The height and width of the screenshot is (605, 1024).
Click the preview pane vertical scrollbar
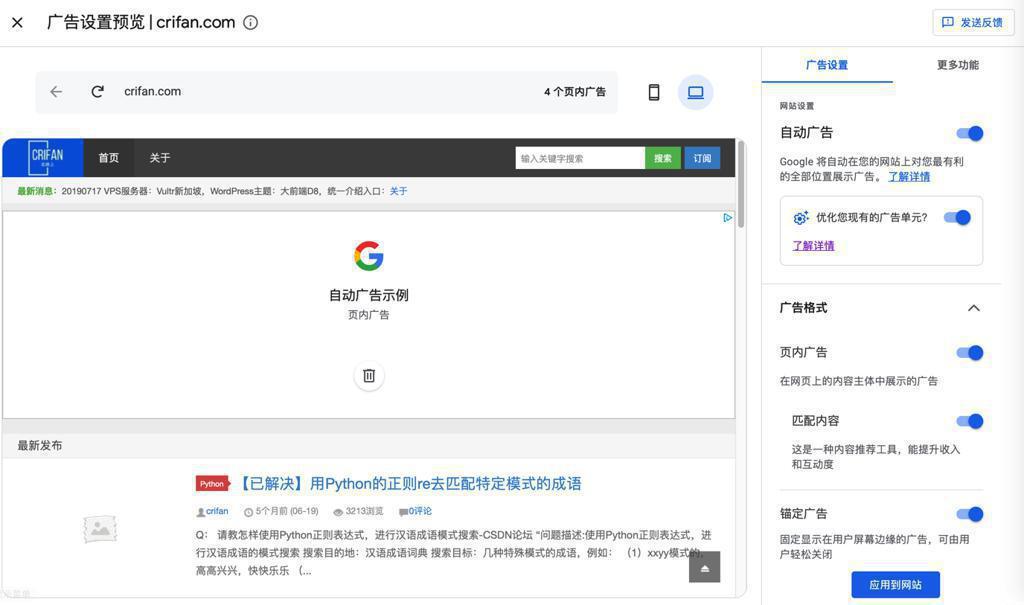(x=741, y=184)
